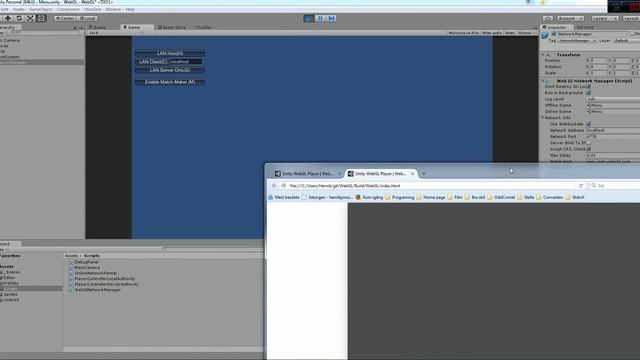Open the Gizmos dropdown in Game view
Viewport: 640px width, 360px height.
point(526,33)
